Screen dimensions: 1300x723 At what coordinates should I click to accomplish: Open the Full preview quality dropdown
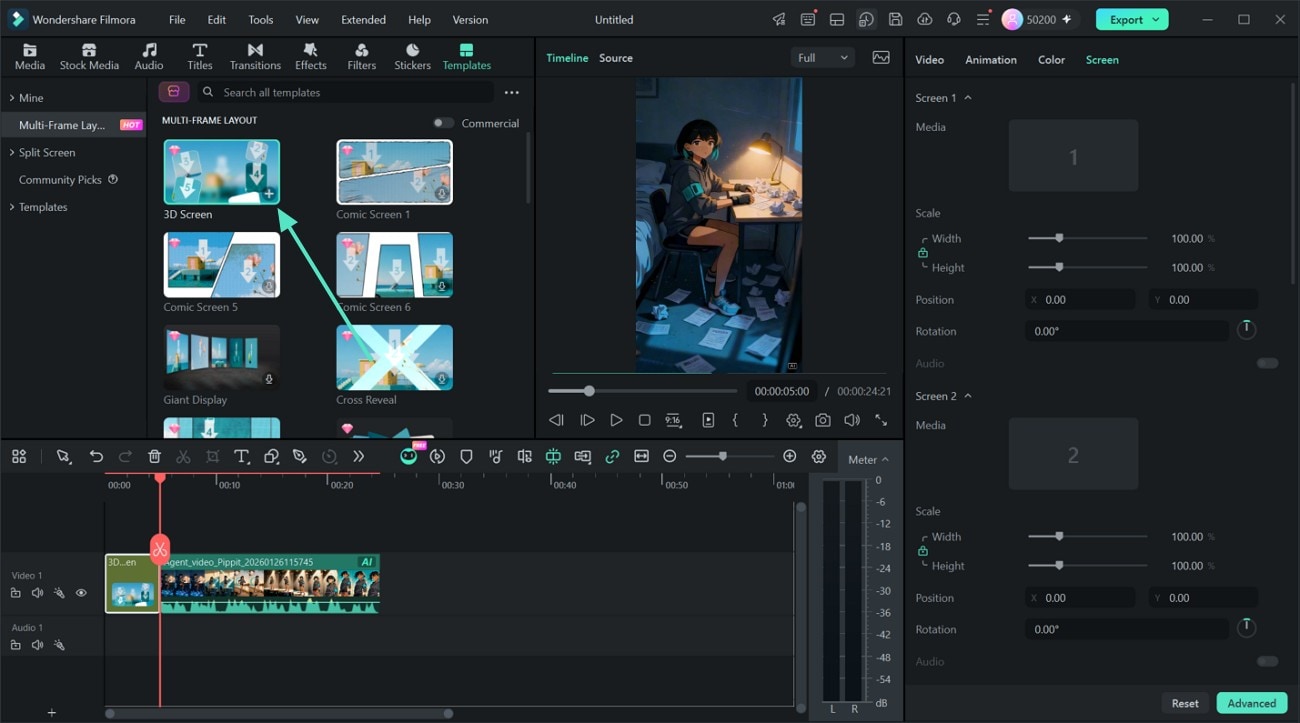[822, 58]
